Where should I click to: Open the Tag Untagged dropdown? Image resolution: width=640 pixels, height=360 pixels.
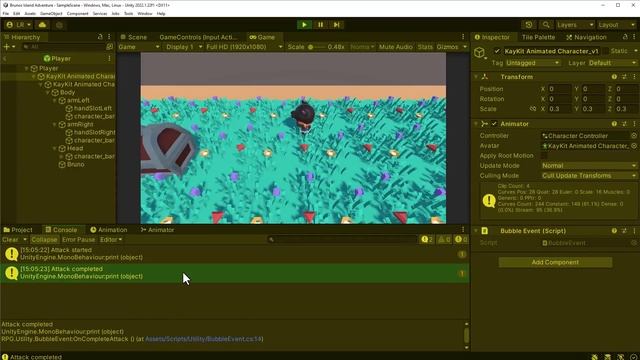click(533, 63)
